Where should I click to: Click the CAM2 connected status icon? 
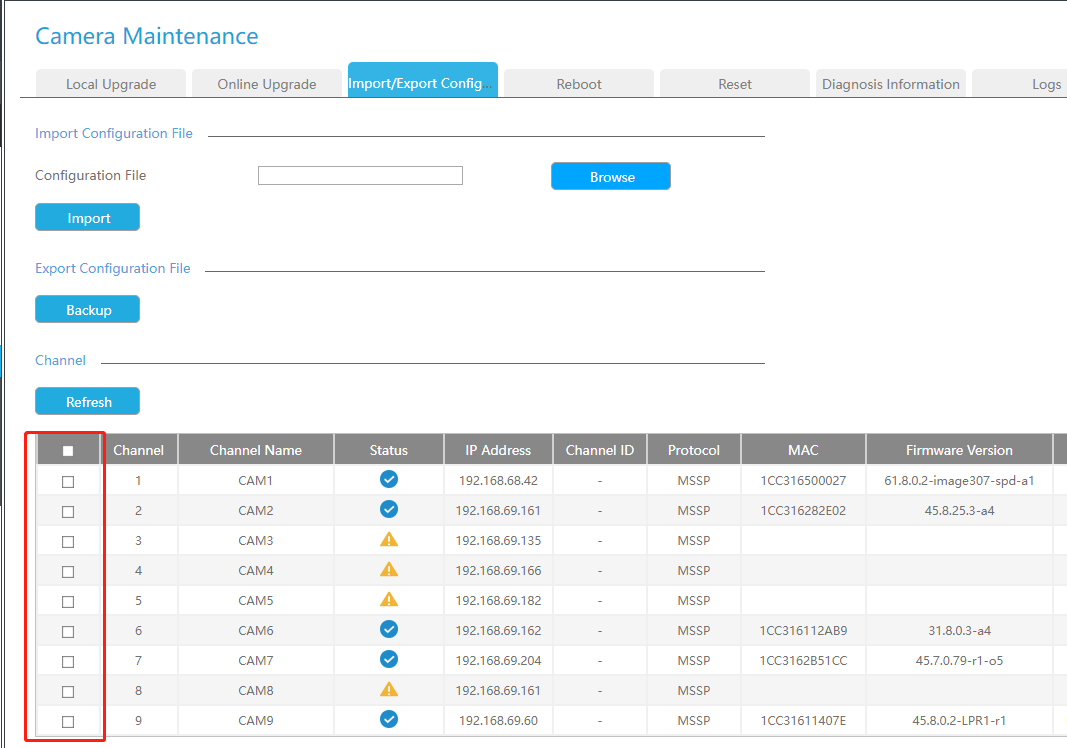[389, 509]
